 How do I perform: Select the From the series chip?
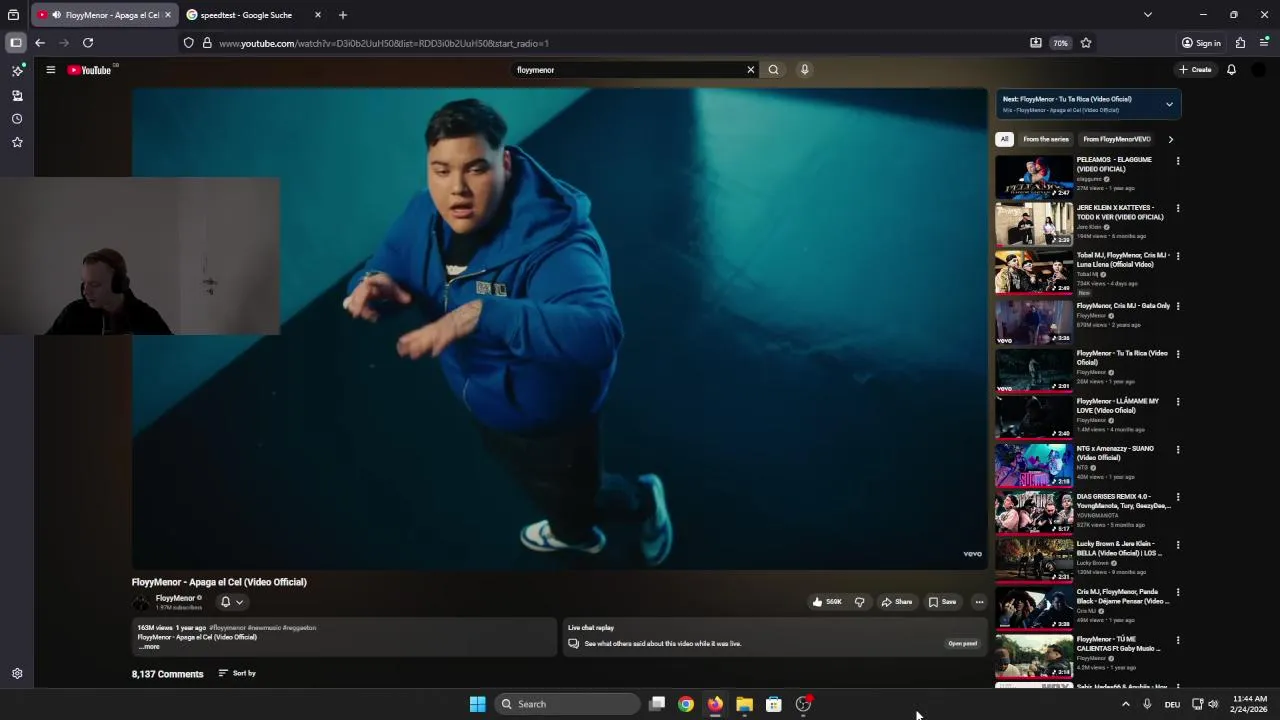[x=1046, y=139]
